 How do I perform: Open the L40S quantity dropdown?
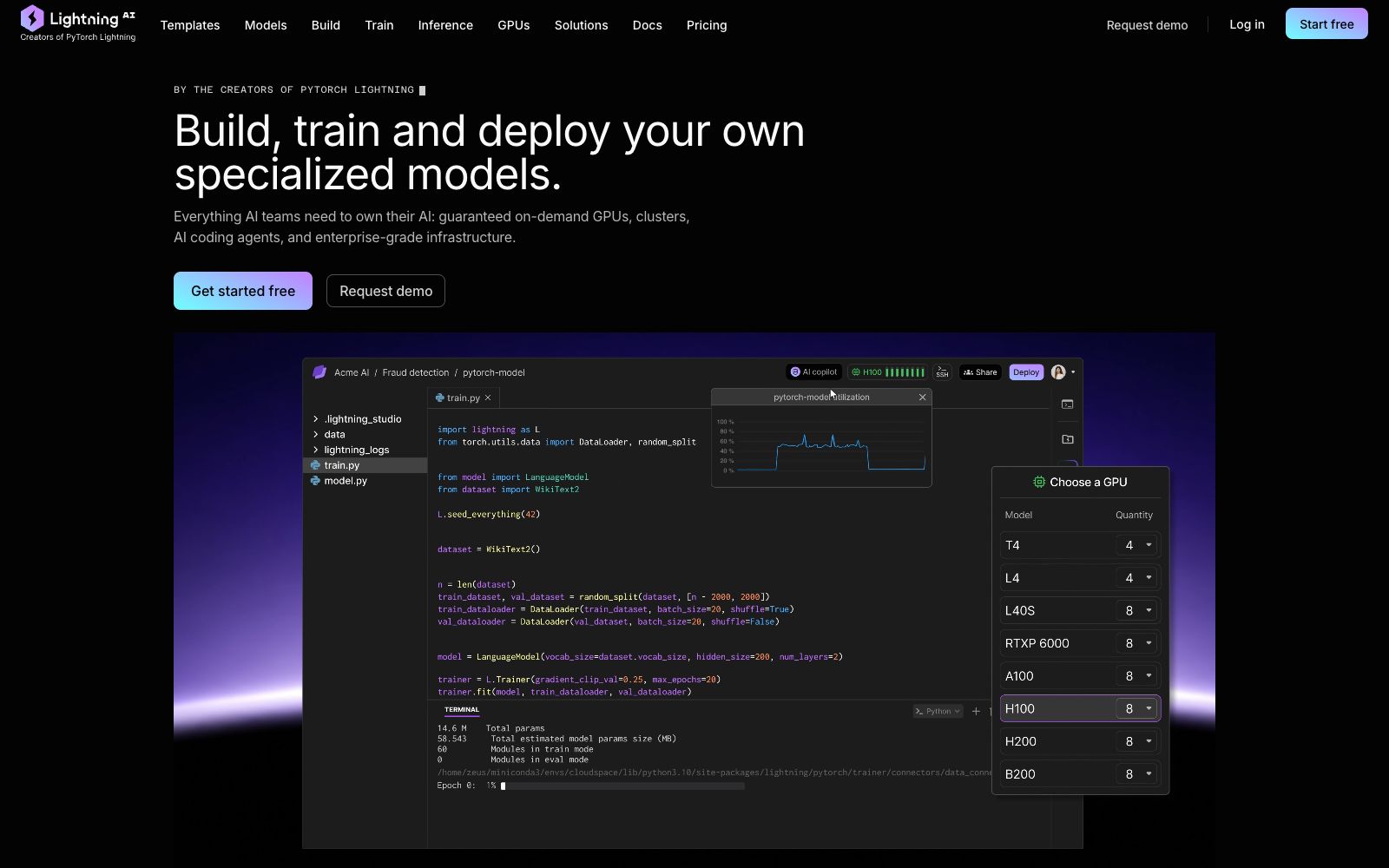1137,610
